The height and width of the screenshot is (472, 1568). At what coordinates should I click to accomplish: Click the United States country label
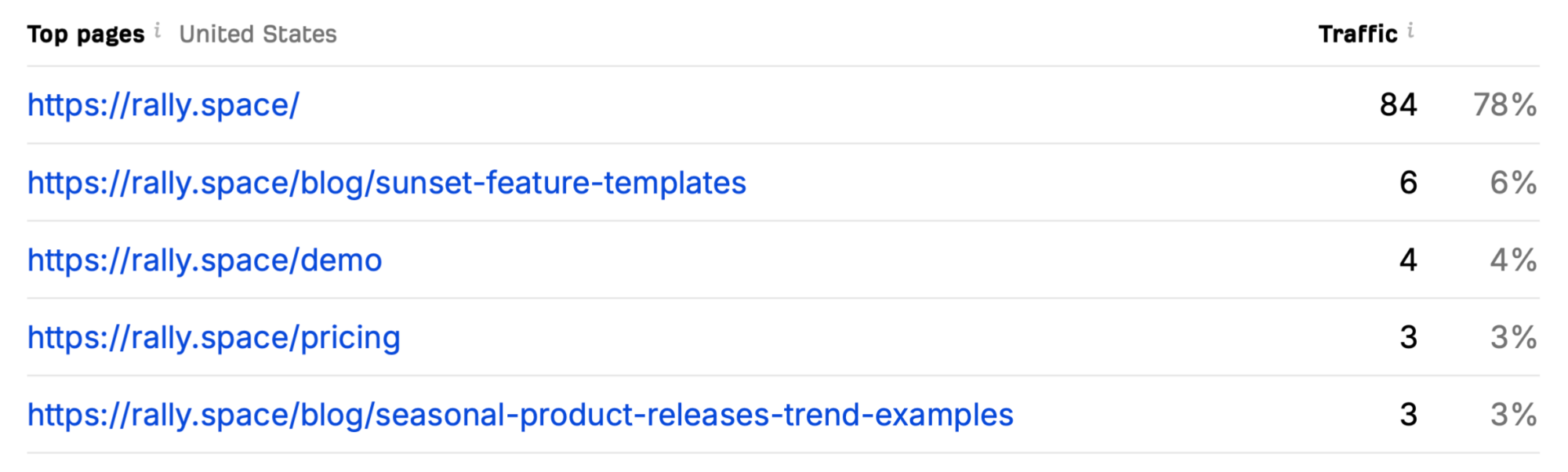258,34
